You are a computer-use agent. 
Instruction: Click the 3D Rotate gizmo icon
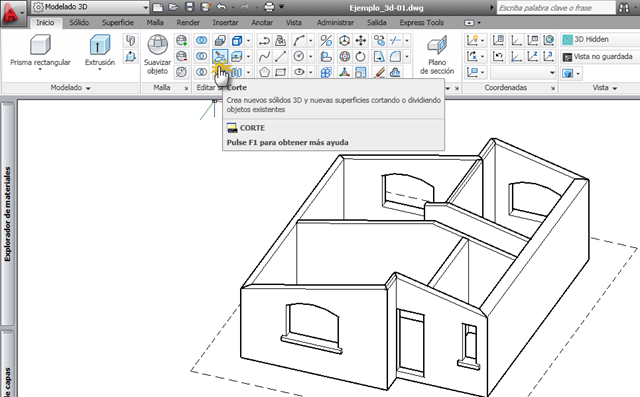[x=344, y=56]
